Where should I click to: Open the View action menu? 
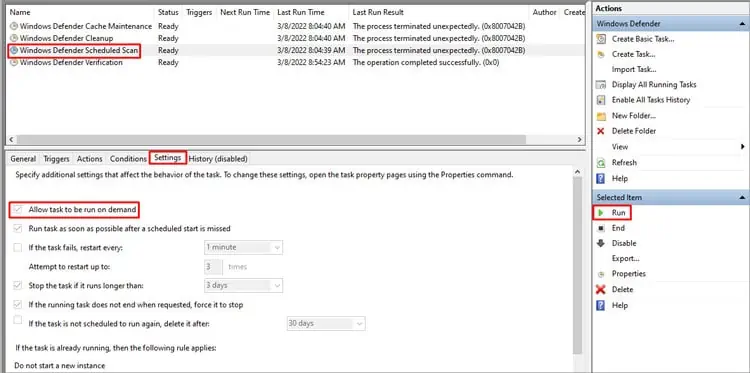point(620,147)
